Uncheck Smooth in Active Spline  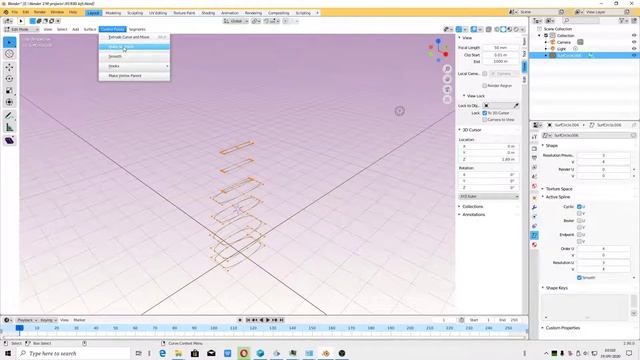pyautogui.click(x=579, y=278)
